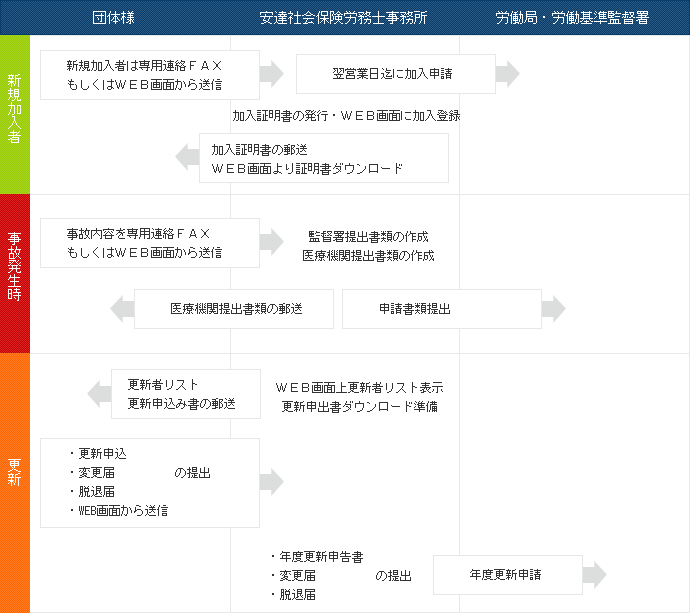Click left arrow beside 更新者リスト box
Image resolution: width=690 pixels, height=613 pixels.
click(x=99, y=394)
